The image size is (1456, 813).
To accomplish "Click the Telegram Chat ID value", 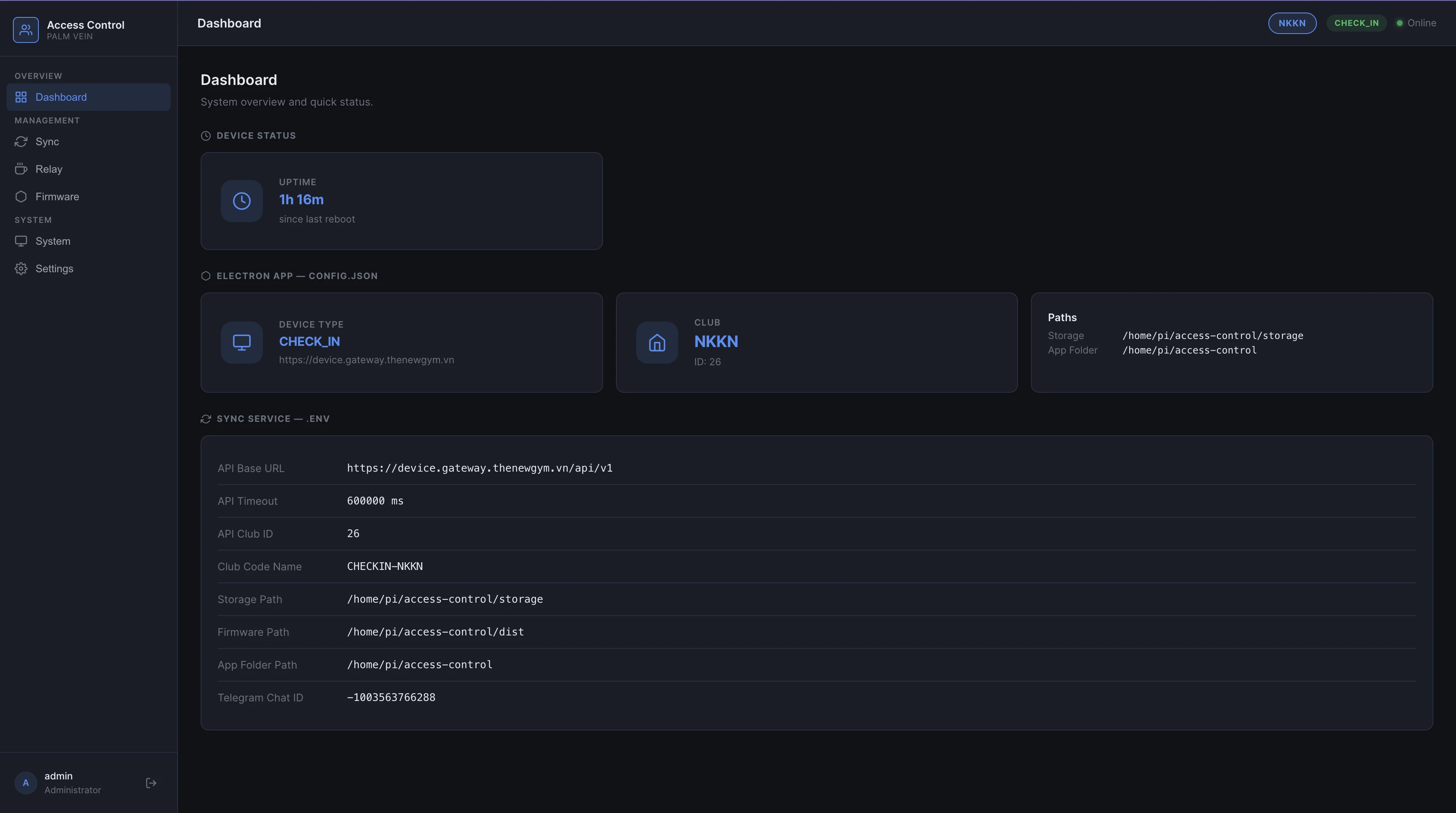I will (391, 698).
